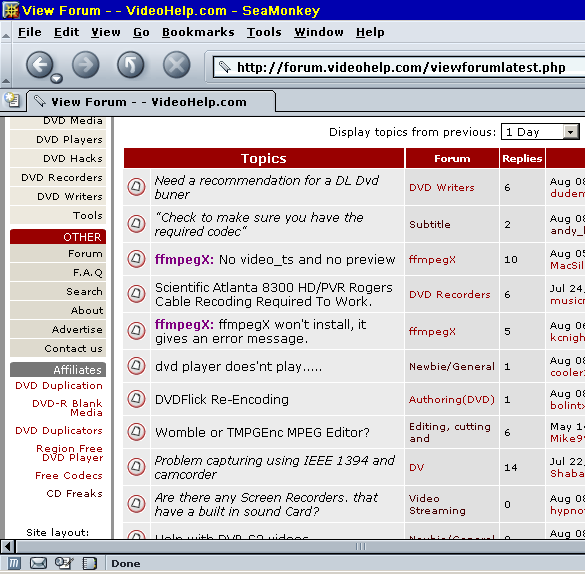
Task: Click the scroll-left arrow of horizontal scrollbar
Action: pos(7,547)
